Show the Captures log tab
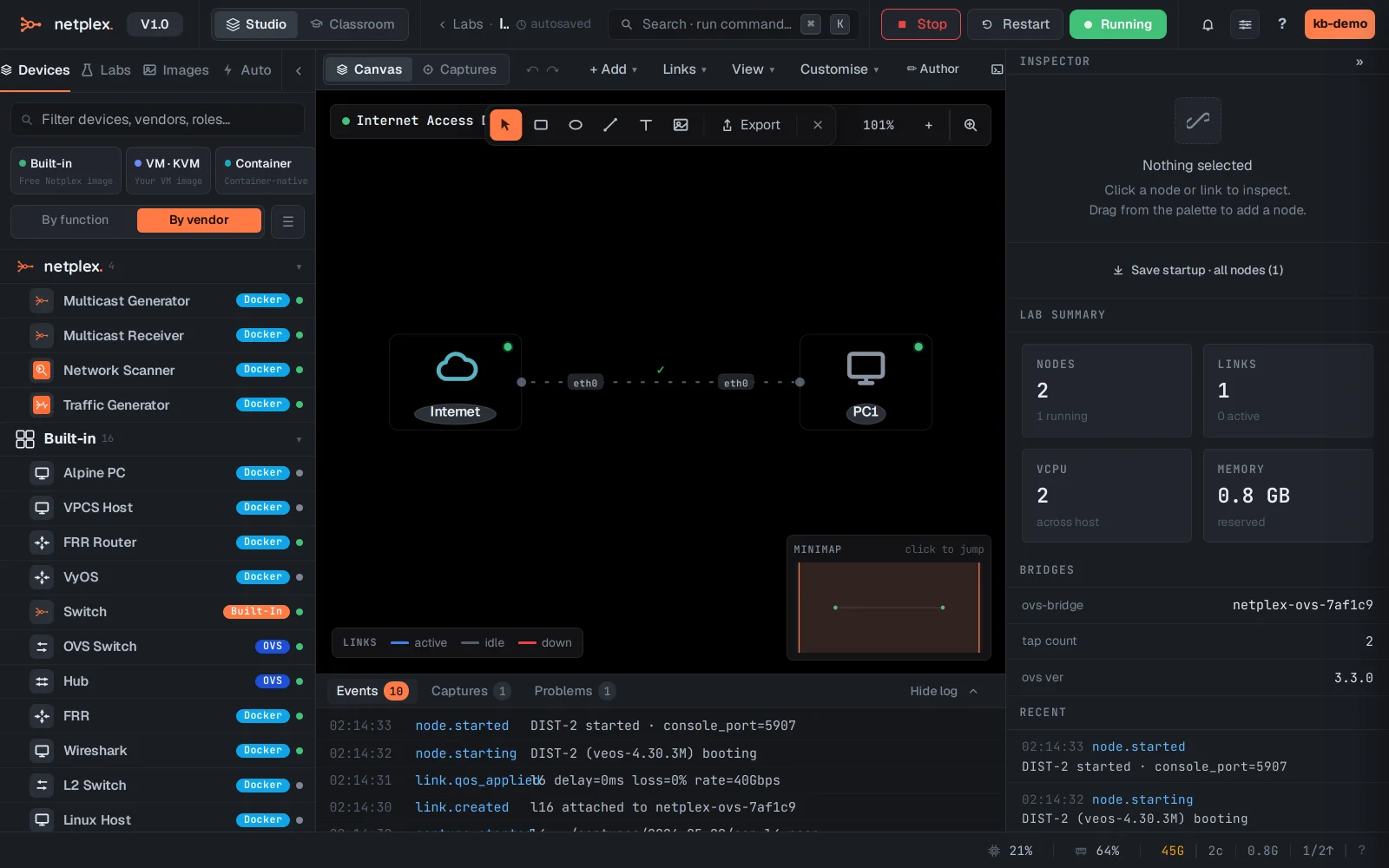Screen dimensions: 1389x868 point(471,691)
